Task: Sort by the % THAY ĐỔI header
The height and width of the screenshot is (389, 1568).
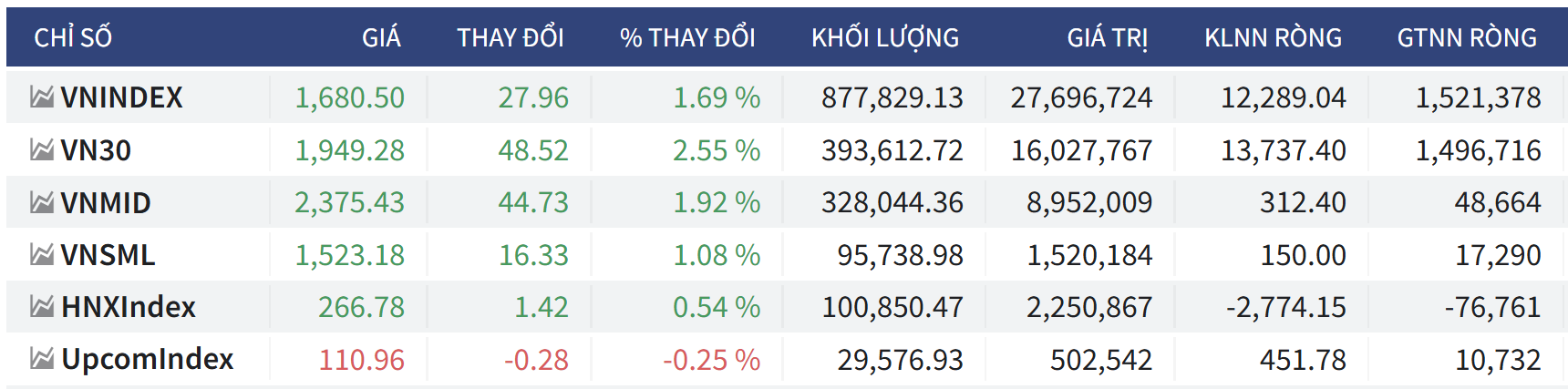Action: pyautogui.click(x=687, y=37)
